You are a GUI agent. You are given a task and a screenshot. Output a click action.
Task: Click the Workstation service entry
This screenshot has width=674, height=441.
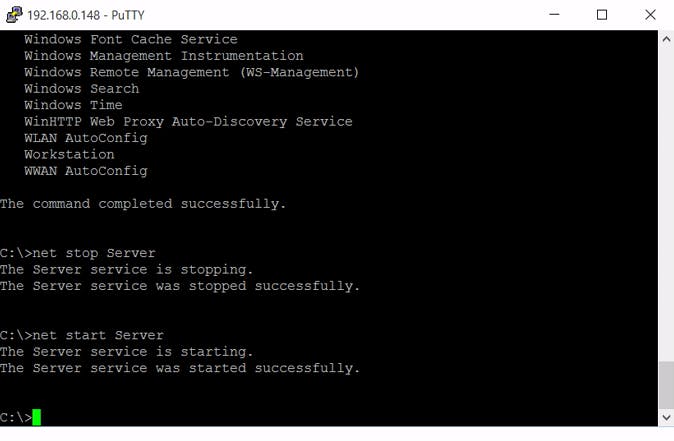tap(69, 155)
